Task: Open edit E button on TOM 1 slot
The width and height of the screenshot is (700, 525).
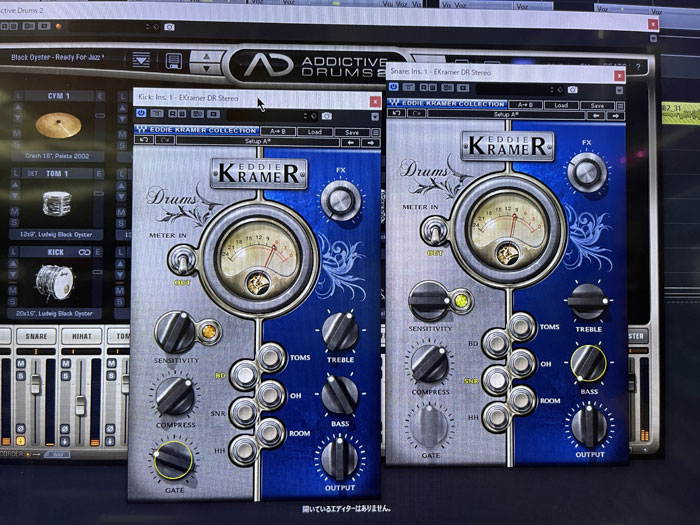Action: 99,174
